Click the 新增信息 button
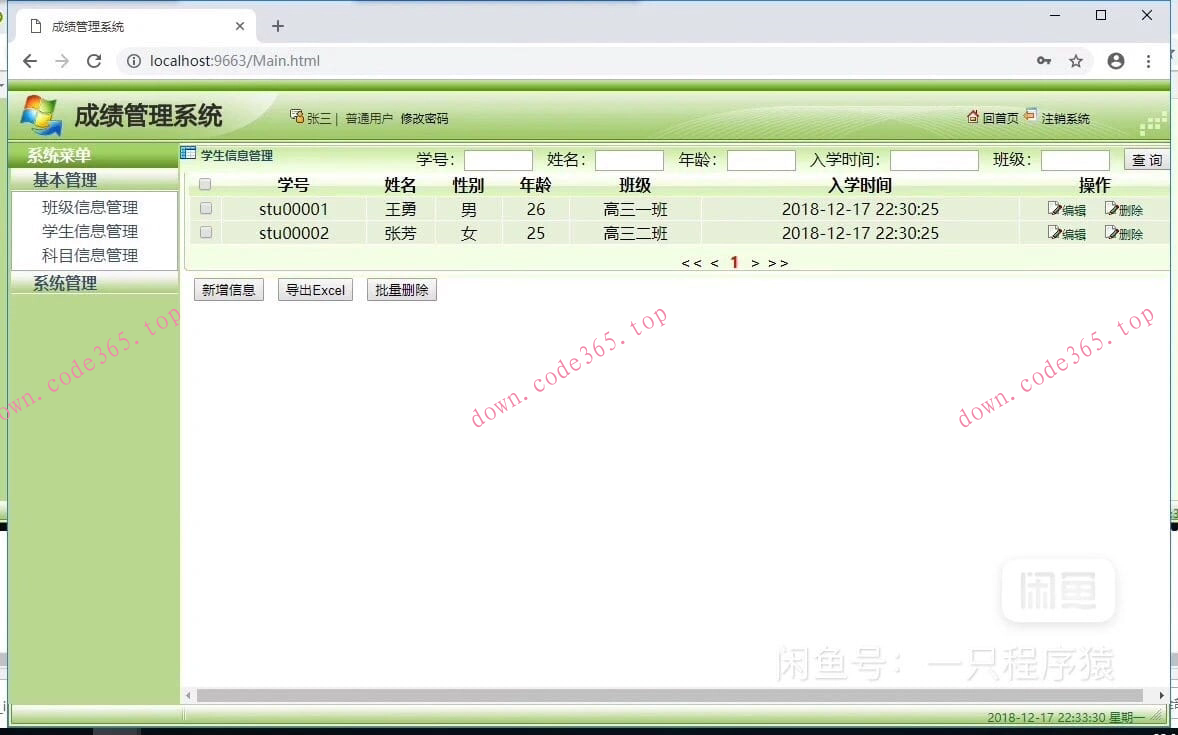Screen dimensions: 1178x735 [x=228, y=289]
